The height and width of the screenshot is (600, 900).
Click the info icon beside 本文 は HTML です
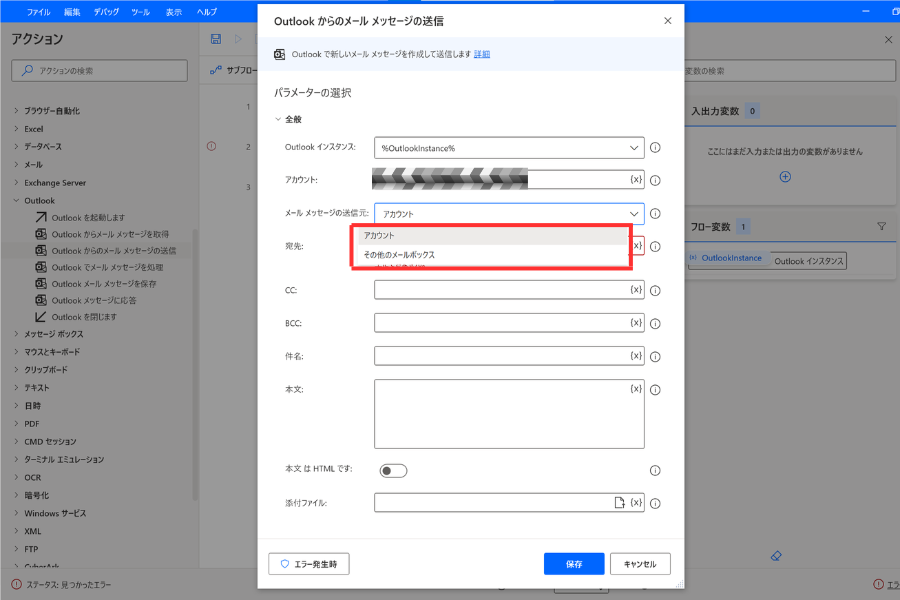(x=655, y=471)
